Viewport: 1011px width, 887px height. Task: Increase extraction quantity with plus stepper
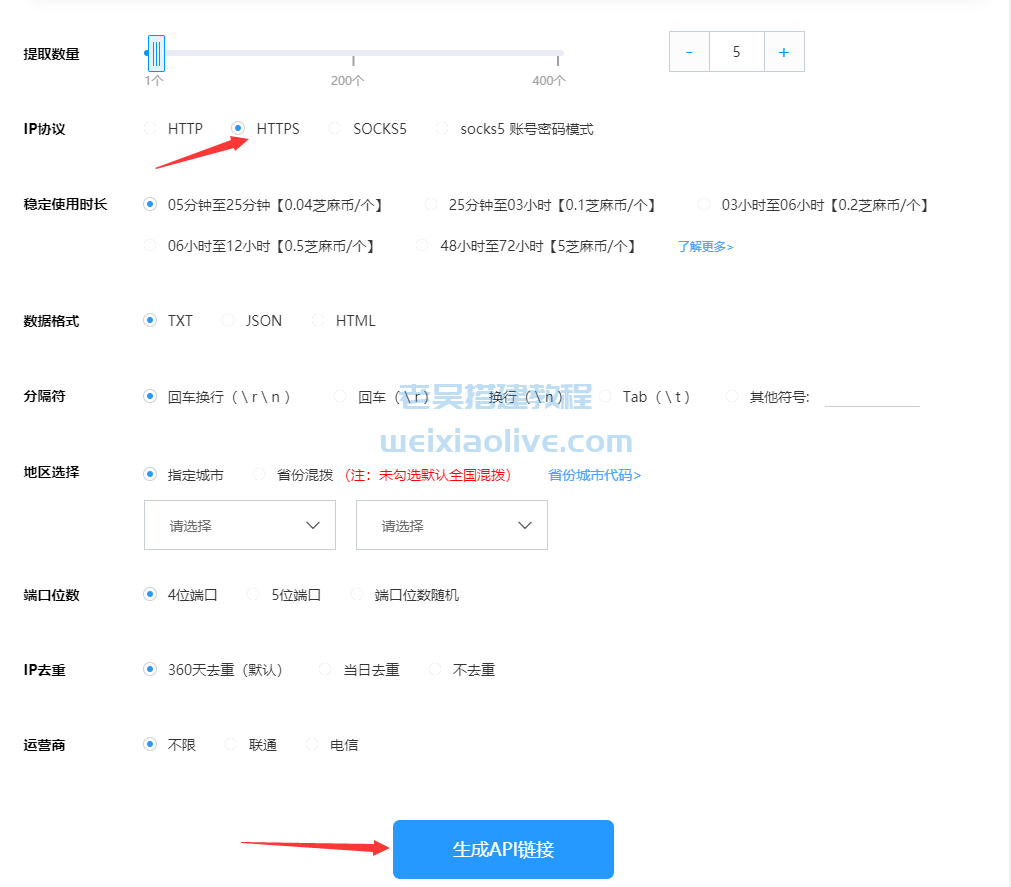click(x=784, y=51)
